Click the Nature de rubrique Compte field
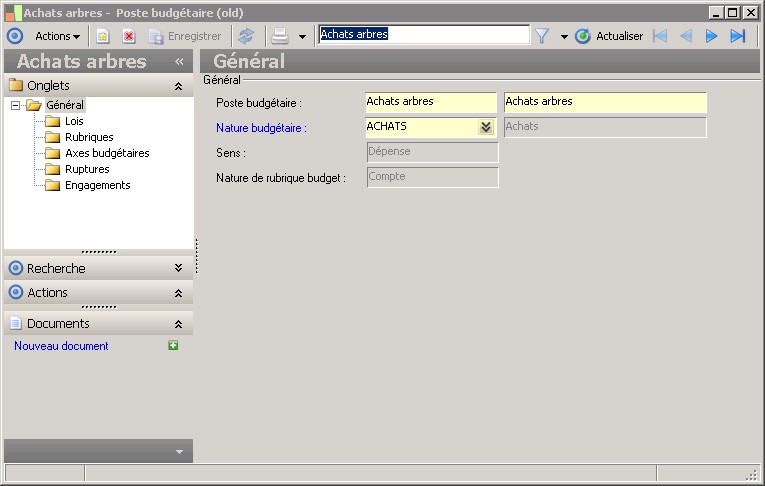The image size is (765, 486). [432, 177]
